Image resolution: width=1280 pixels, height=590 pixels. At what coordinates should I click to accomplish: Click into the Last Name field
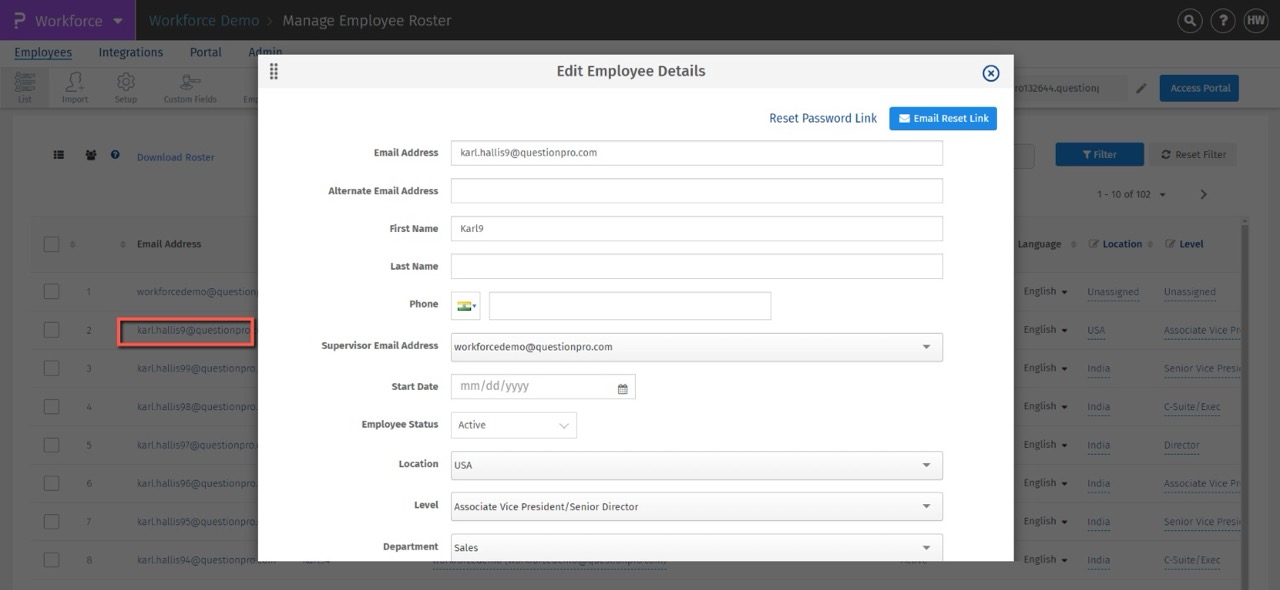coord(696,267)
